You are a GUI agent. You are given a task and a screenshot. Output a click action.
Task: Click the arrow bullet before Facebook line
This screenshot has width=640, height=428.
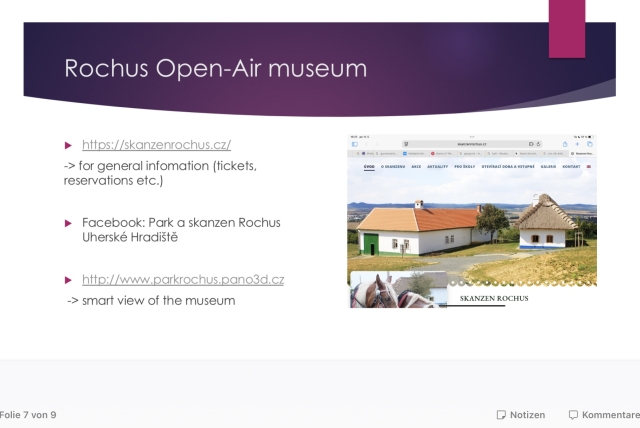click(x=69, y=221)
